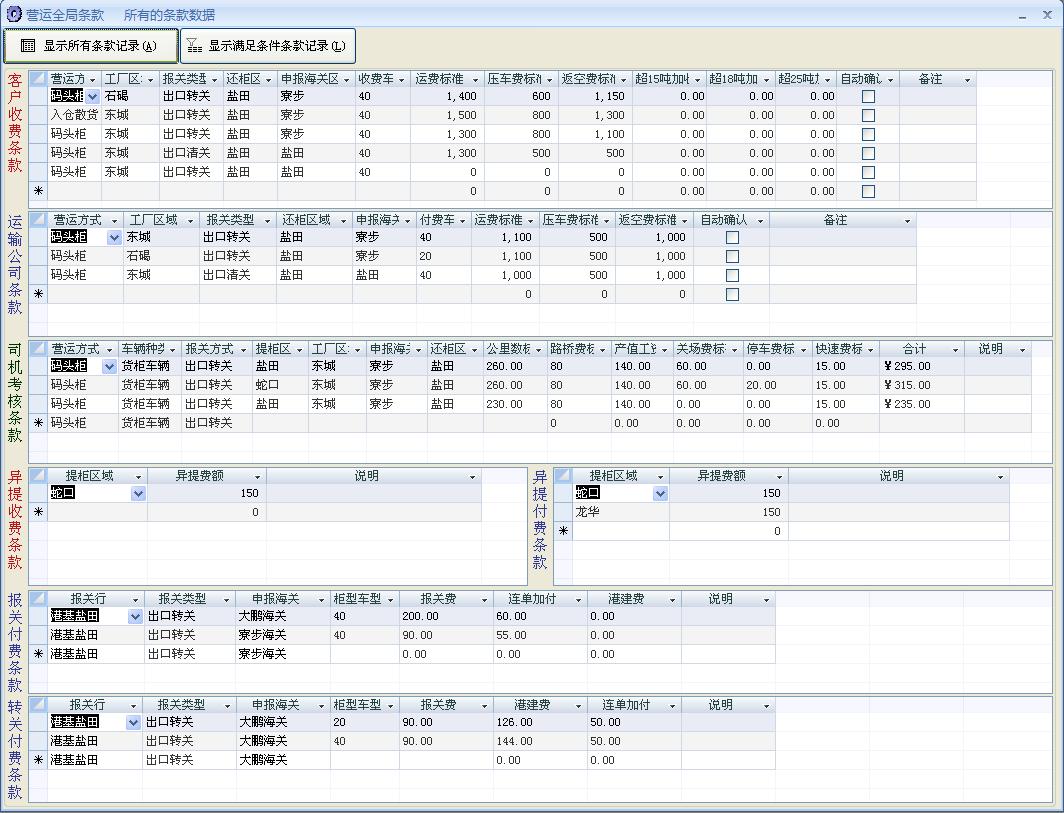Screen dimensions: 1064x813
Task: Toggle 自动确认 checkbox for 石碣 customer row
Action: [x=868, y=96]
